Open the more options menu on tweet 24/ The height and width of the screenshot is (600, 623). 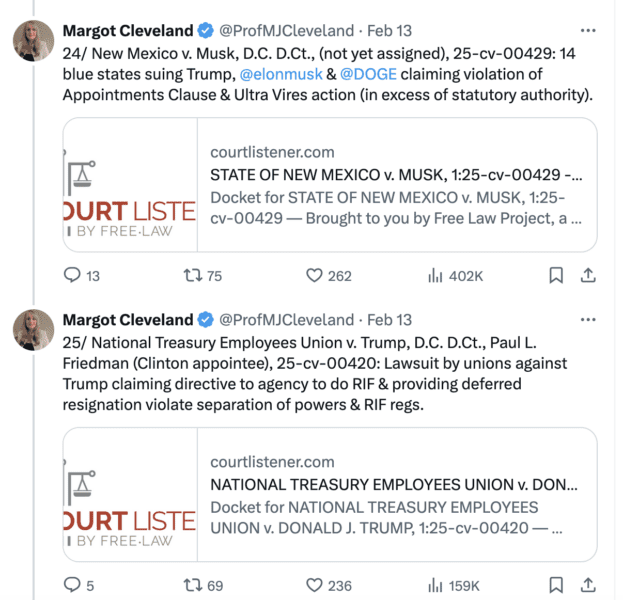[588, 31]
